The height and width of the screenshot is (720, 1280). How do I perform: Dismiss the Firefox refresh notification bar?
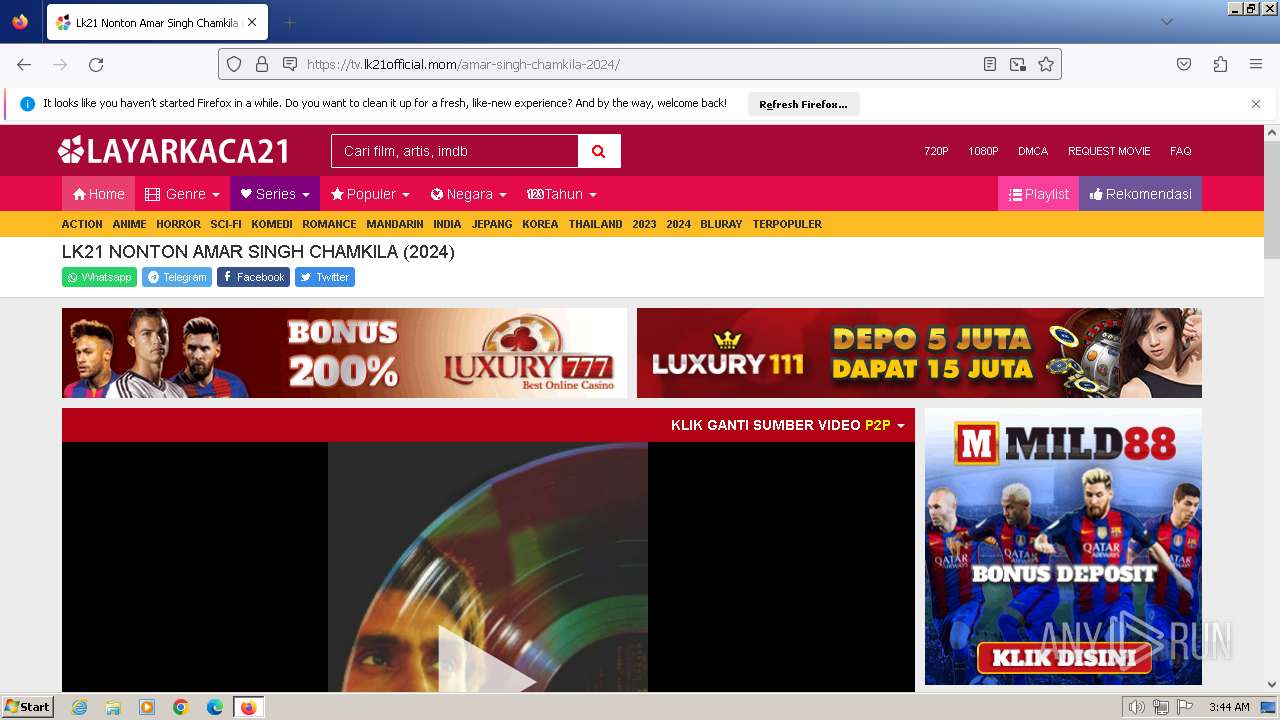1256,104
